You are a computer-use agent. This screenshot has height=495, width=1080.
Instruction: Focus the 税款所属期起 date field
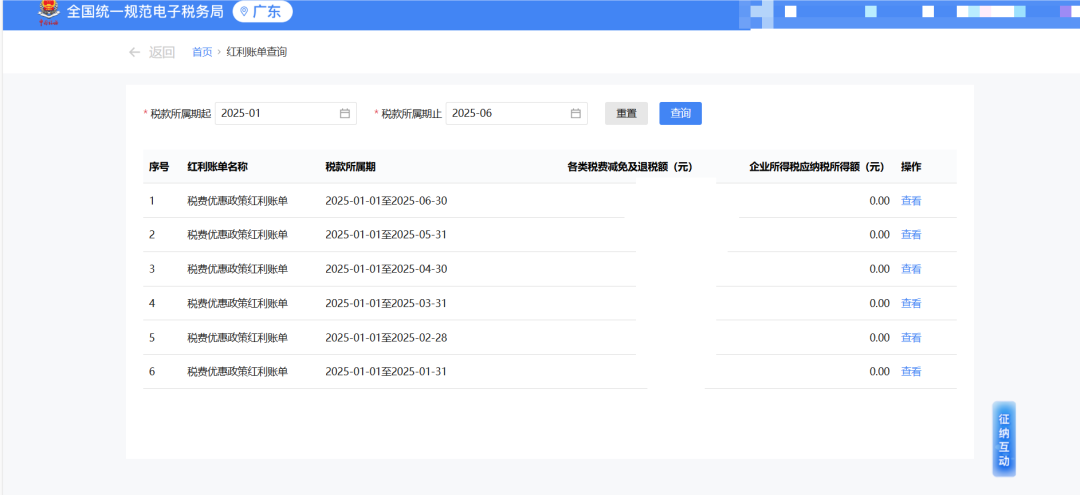pos(277,114)
